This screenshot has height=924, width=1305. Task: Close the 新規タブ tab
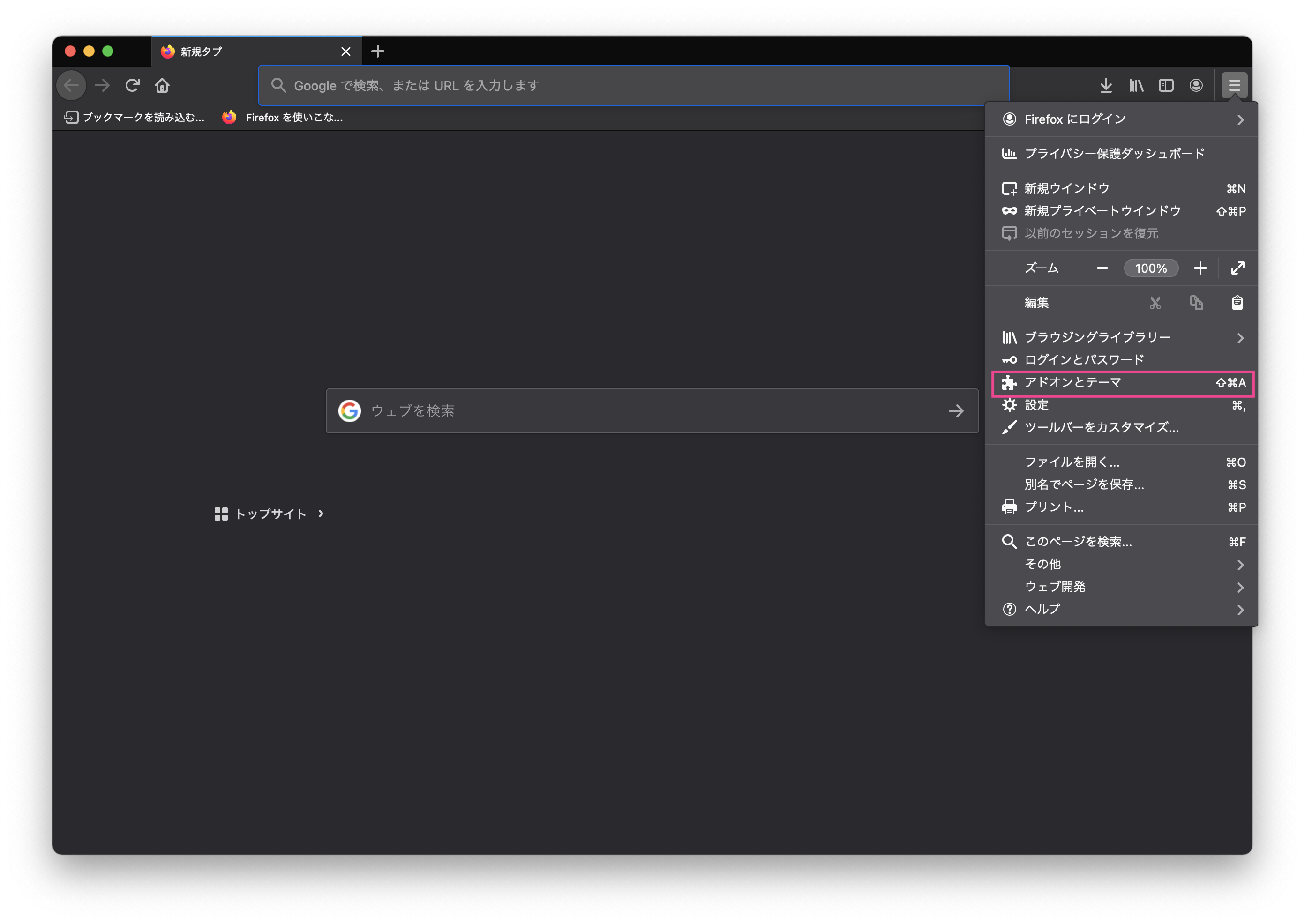click(x=345, y=52)
